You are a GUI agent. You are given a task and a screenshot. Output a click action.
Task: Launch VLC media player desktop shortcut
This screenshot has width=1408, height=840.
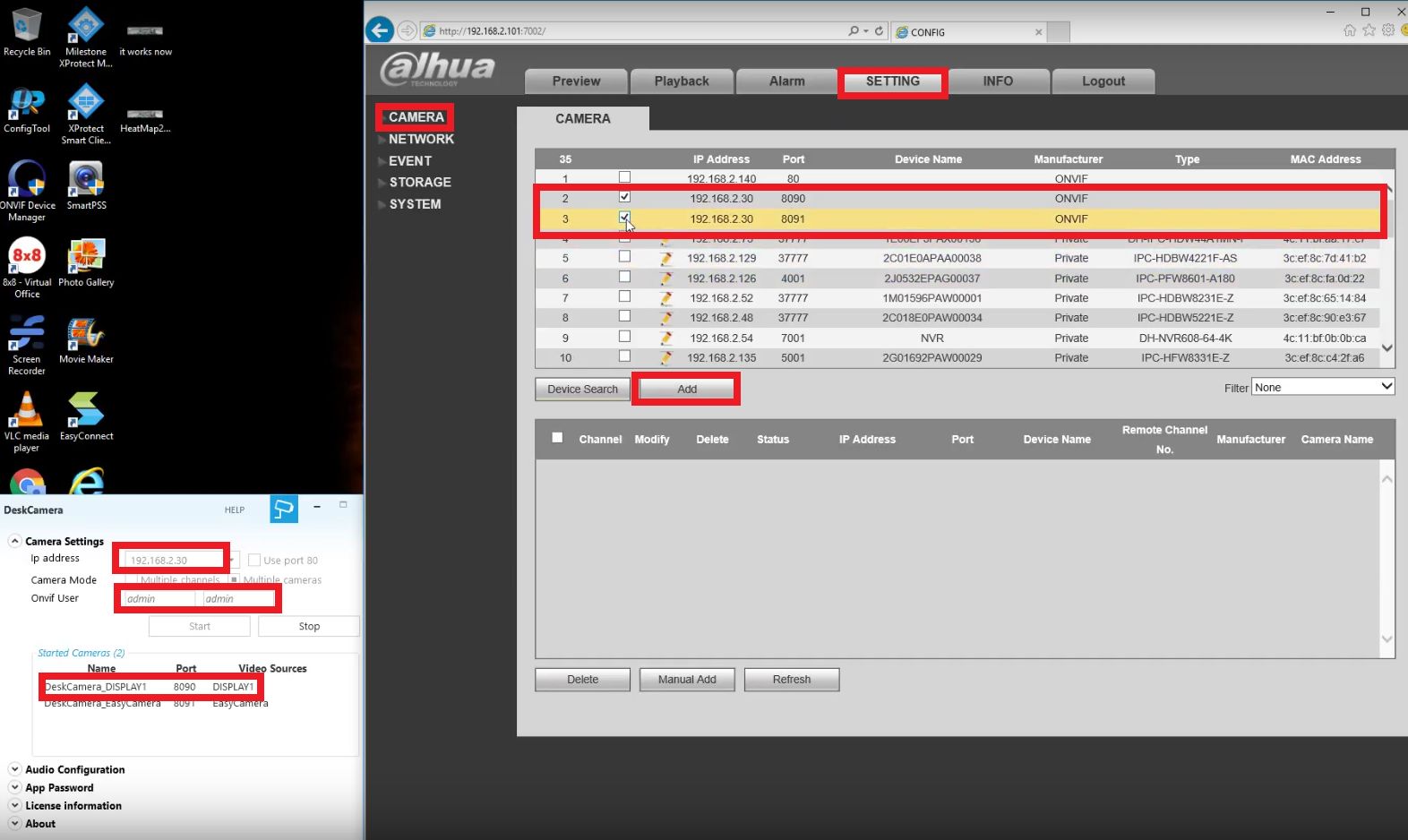pyautogui.click(x=27, y=422)
